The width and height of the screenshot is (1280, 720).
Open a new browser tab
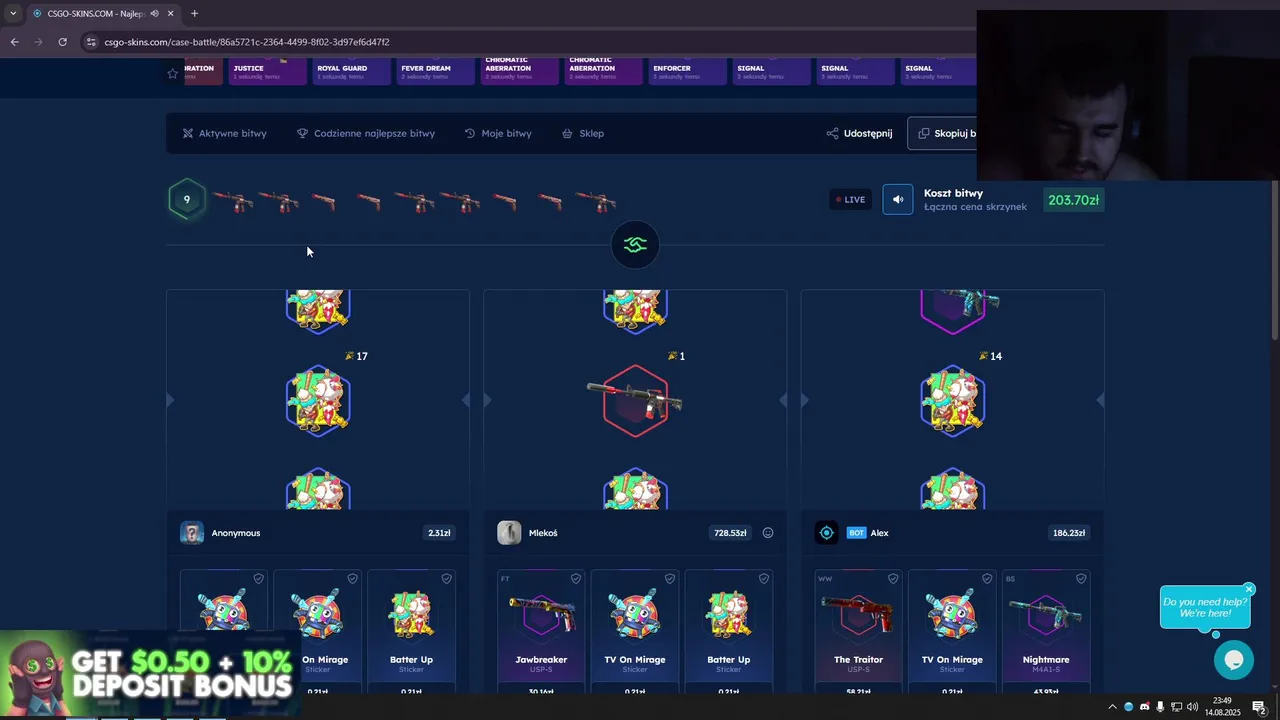(x=194, y=13)
